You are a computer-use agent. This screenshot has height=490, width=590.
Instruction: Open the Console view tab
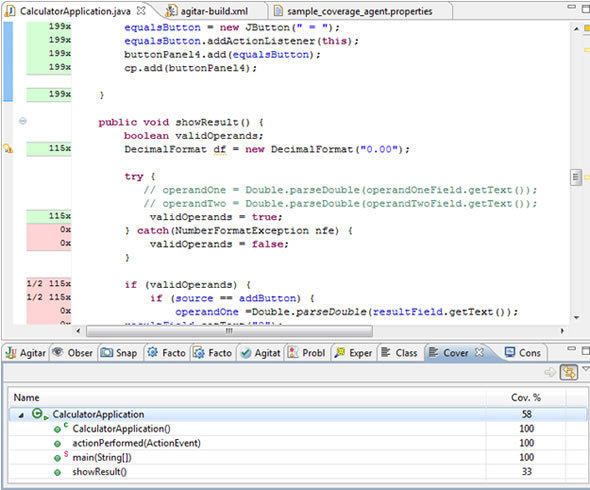[523, 353]
